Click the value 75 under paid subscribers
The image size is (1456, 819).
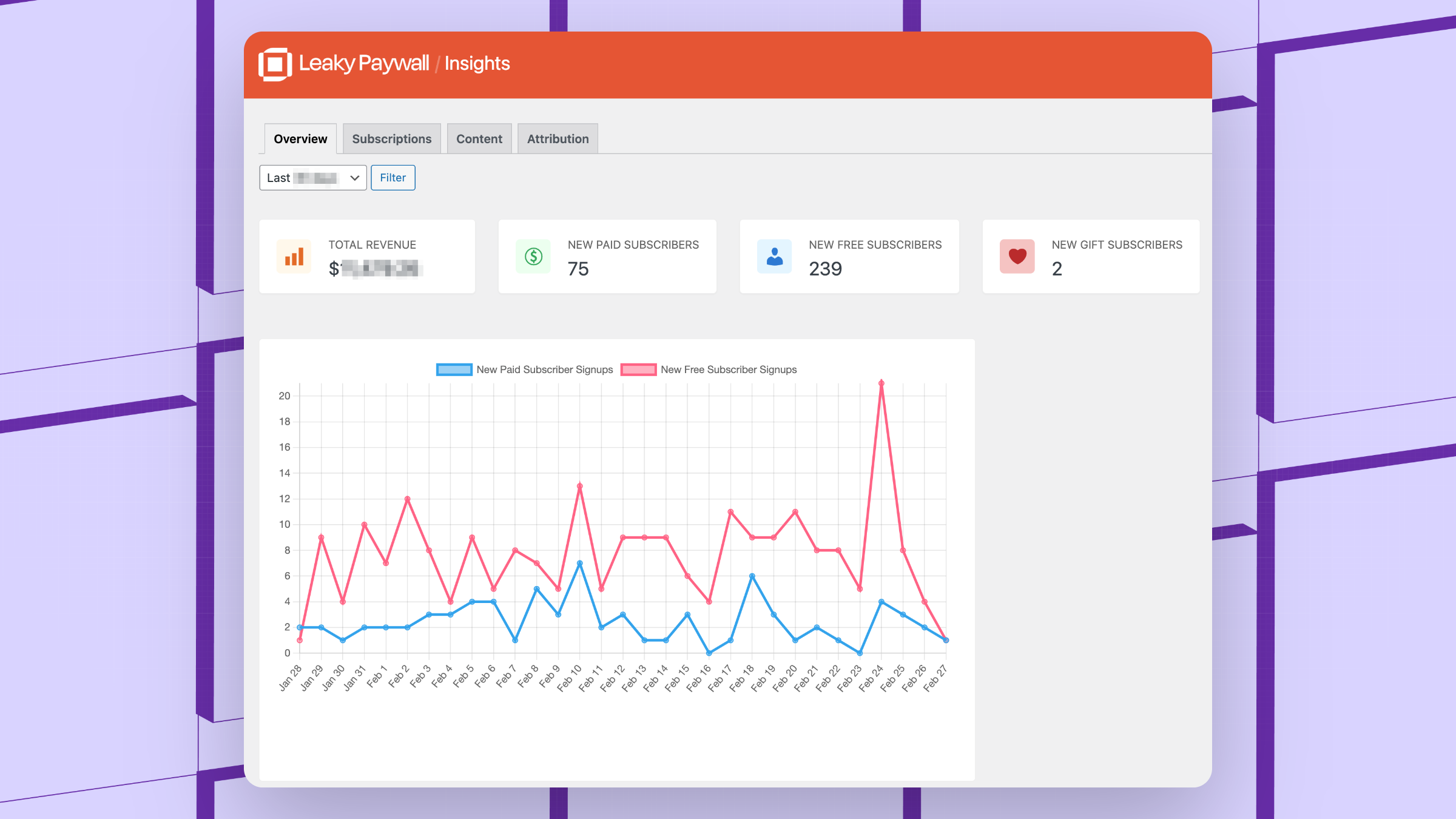point(579,269)
